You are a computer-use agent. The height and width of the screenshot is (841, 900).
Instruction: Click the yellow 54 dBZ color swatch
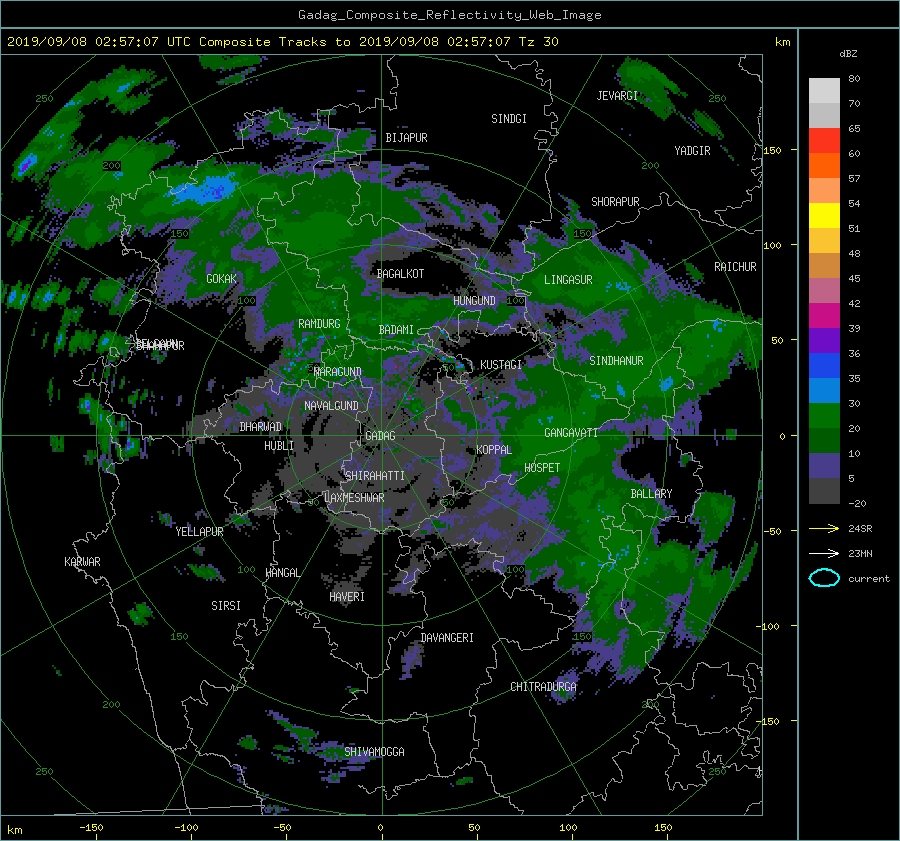[x=824, y=215]
